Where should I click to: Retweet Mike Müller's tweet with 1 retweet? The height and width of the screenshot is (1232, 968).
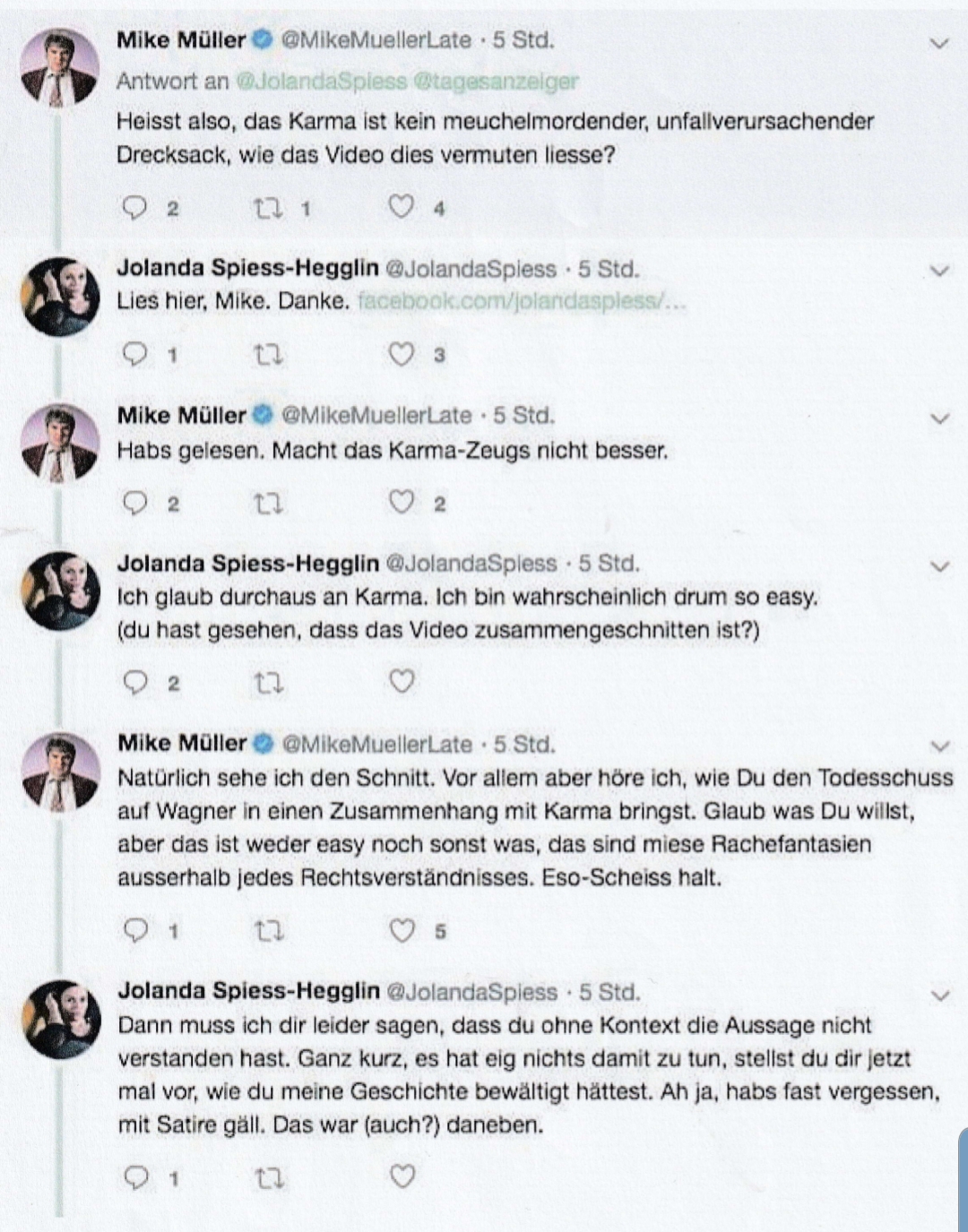pyautogui.click(x=267, y=208)
